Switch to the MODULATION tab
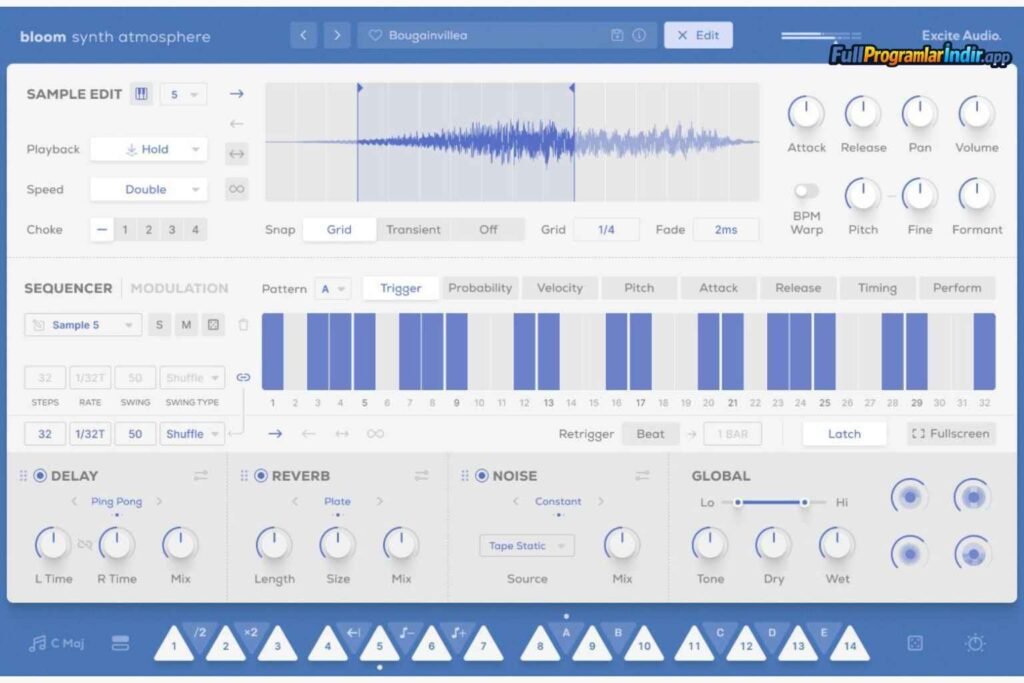Viewport: 1024px width, 683px height. (x=179, y=288)
